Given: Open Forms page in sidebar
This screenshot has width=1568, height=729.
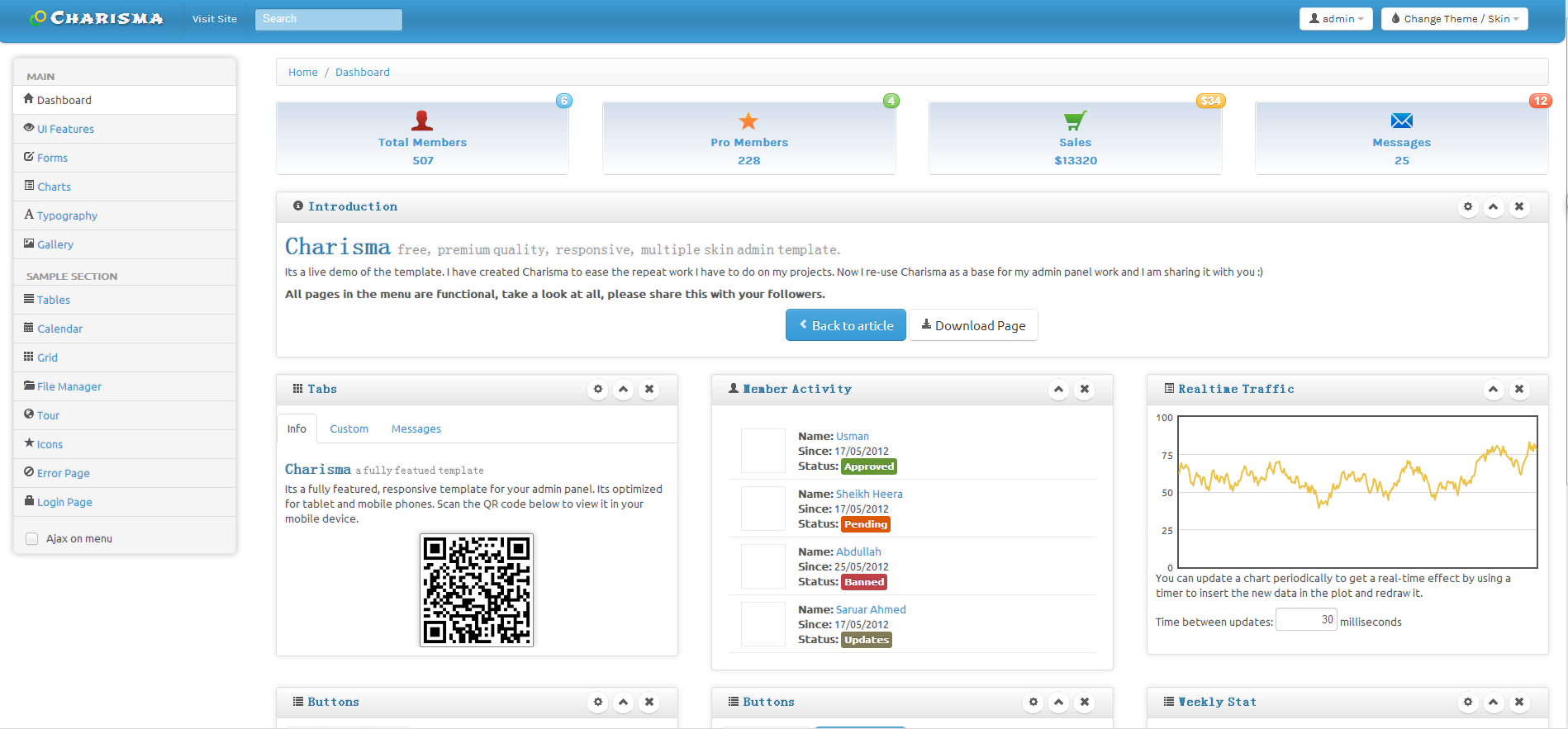Looking at the screenshot, I should tap(125, 158).
